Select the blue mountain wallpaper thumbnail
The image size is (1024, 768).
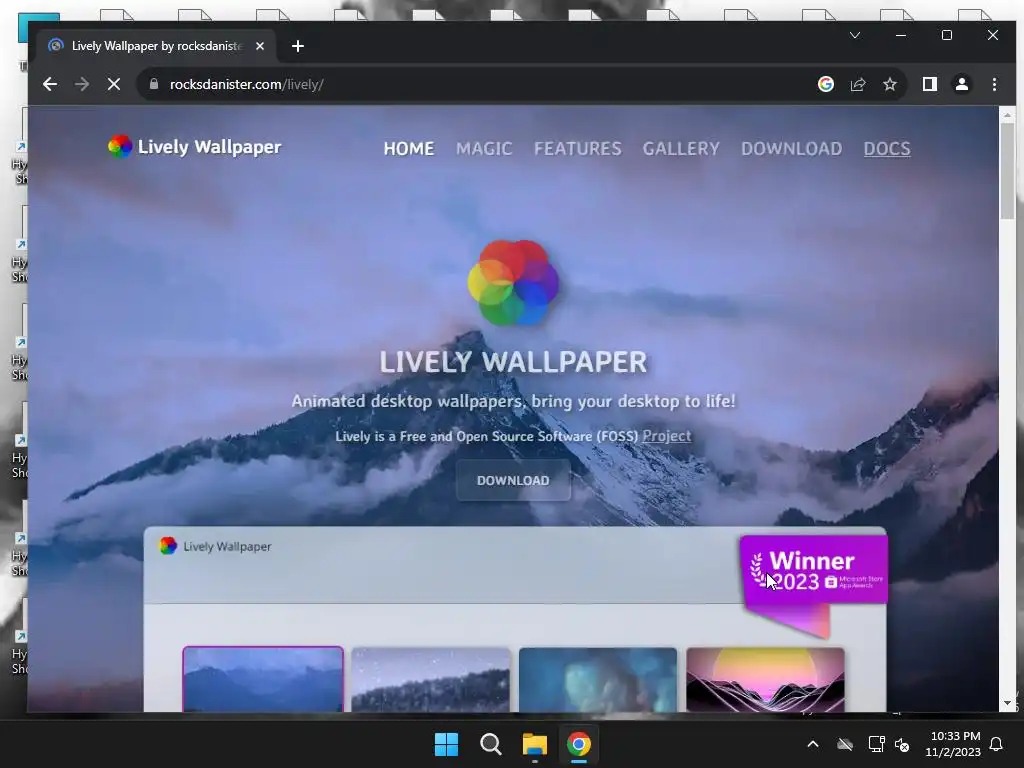tap(263, 679)
